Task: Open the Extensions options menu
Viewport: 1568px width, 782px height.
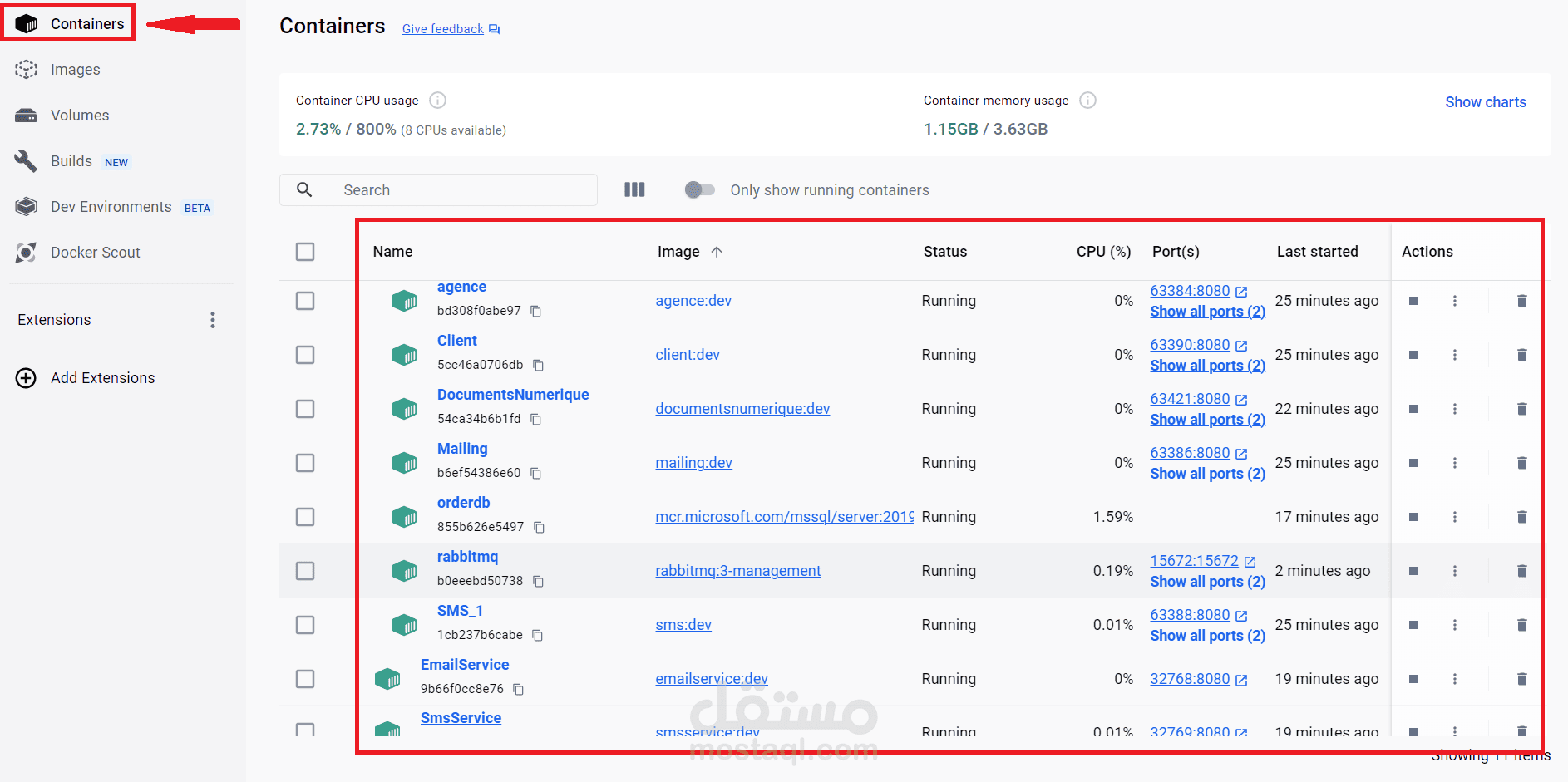Action: (x=213, y=320)
